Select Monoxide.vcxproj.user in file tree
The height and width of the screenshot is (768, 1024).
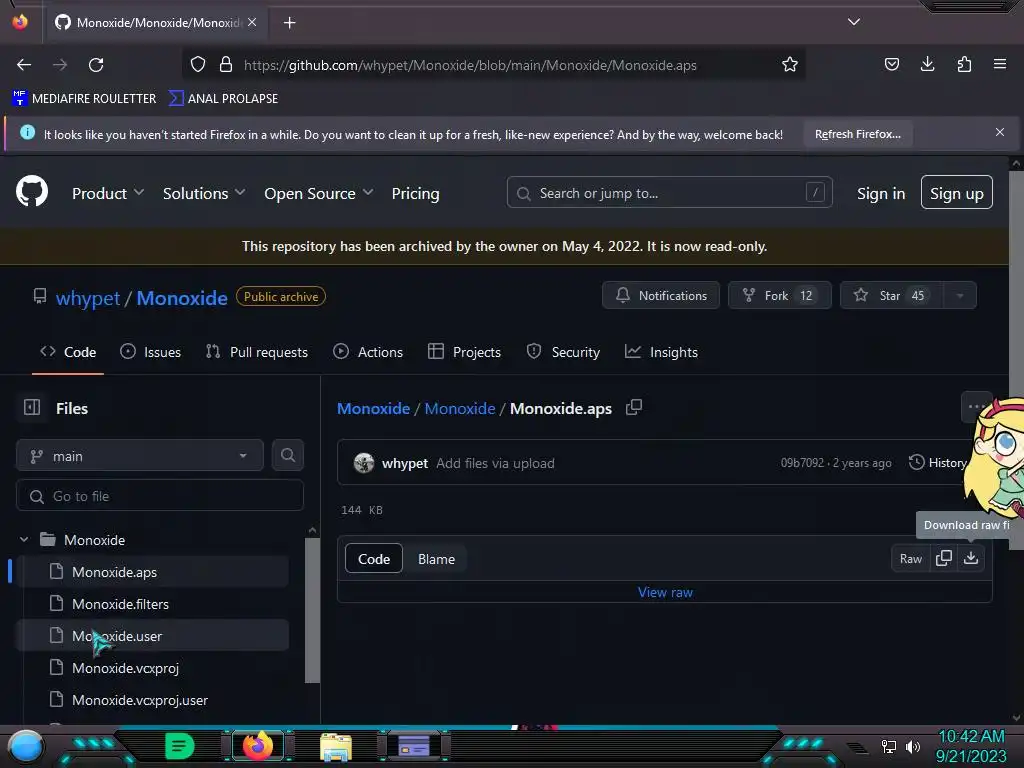point(152,699)
